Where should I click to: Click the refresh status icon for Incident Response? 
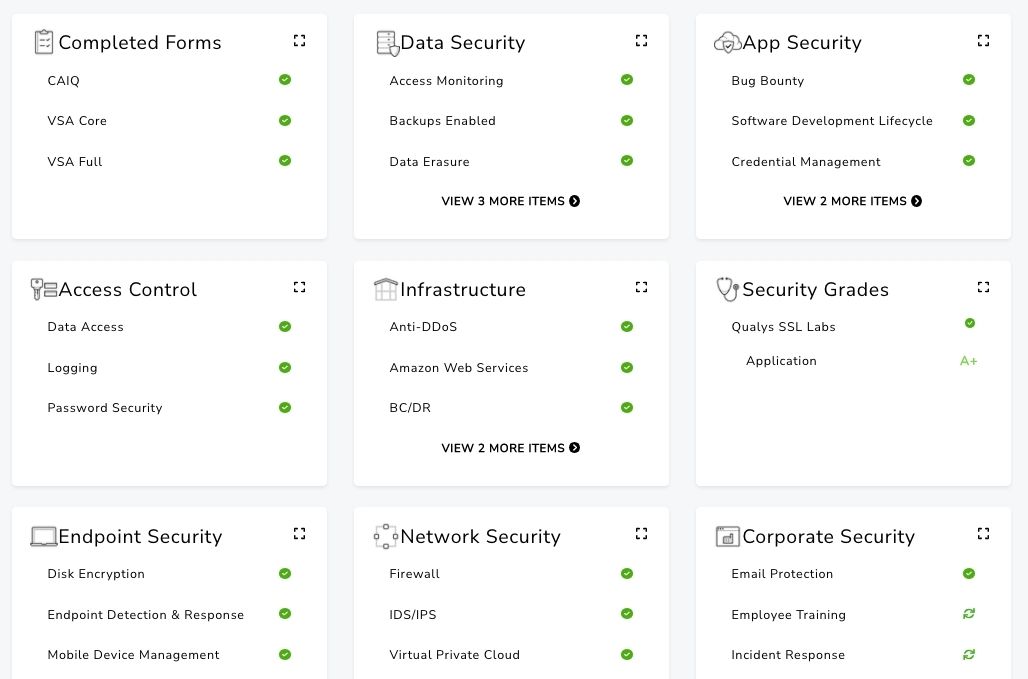pos(969,654)
